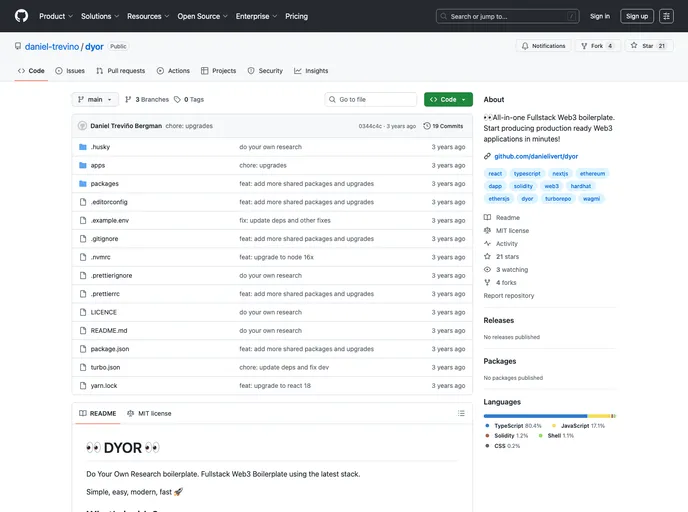Image resolution: width=688 pixels, height=512 pixels.
Task: Click the star icon next to 21 stars
Action: 487,257
